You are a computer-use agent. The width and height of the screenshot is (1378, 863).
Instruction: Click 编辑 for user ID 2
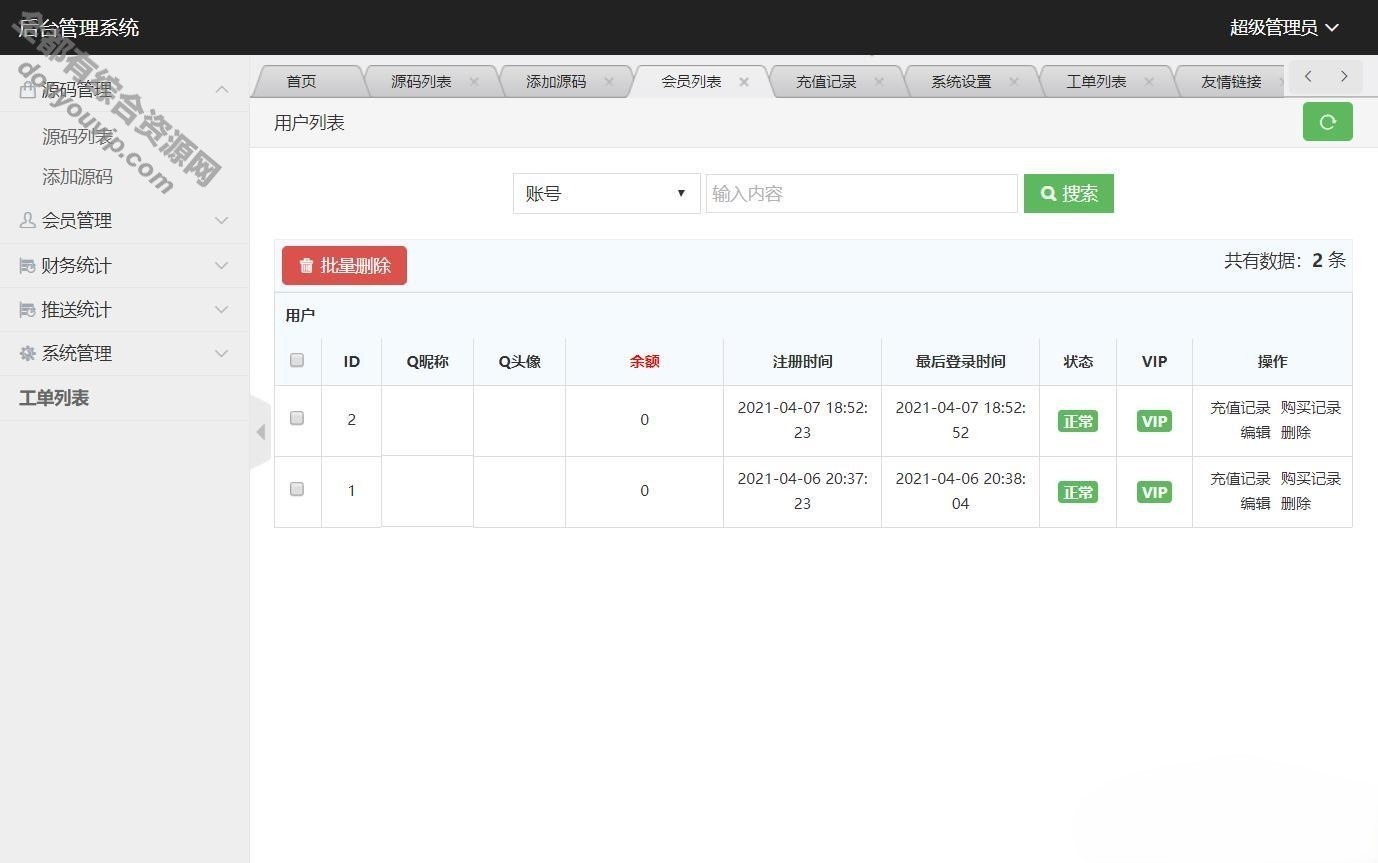pyautogui.click(x=1255, y=432)
